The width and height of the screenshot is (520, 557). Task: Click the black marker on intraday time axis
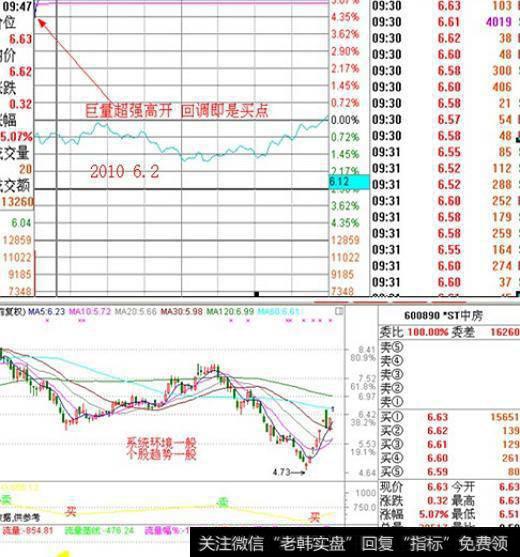tap(256, 294)
